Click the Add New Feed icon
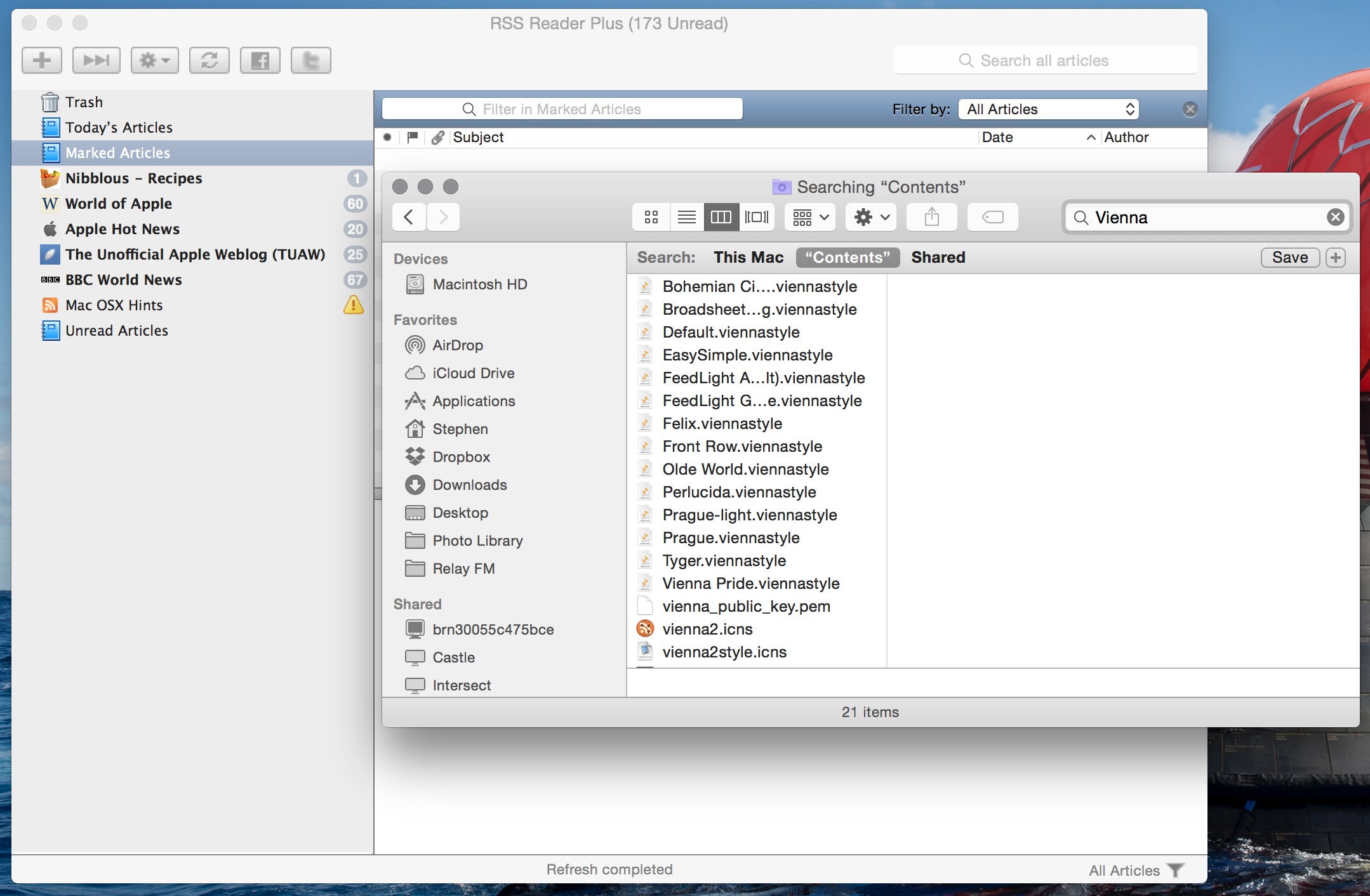 pyautogui.click(x=42, y=61)
